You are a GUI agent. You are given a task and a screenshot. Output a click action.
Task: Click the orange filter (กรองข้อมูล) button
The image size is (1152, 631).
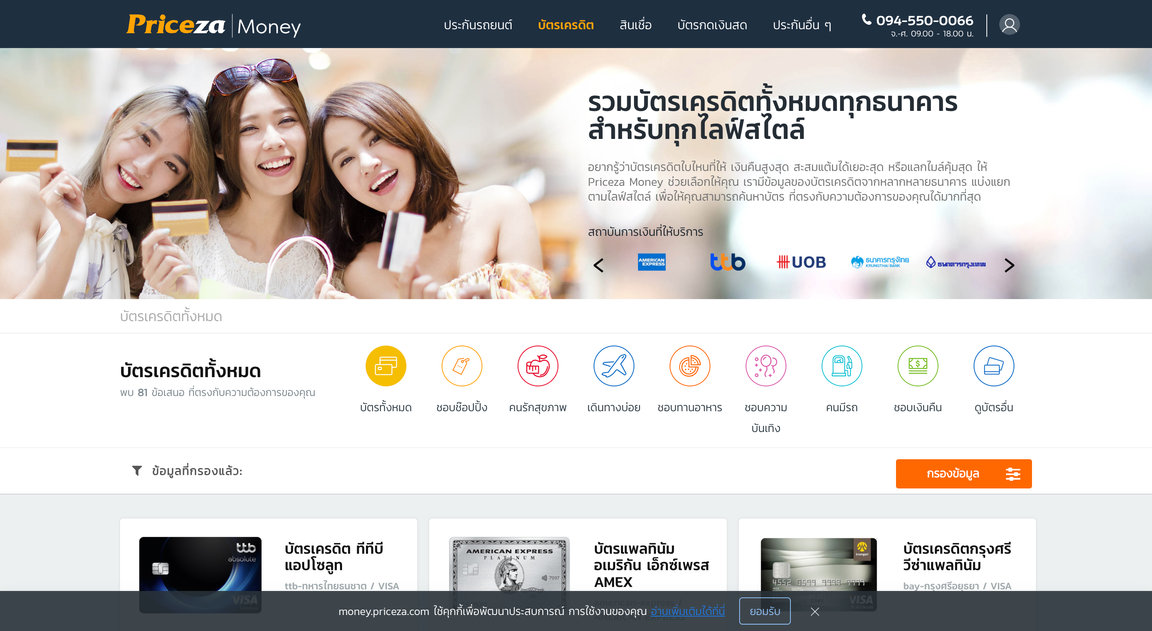point(963,474)
